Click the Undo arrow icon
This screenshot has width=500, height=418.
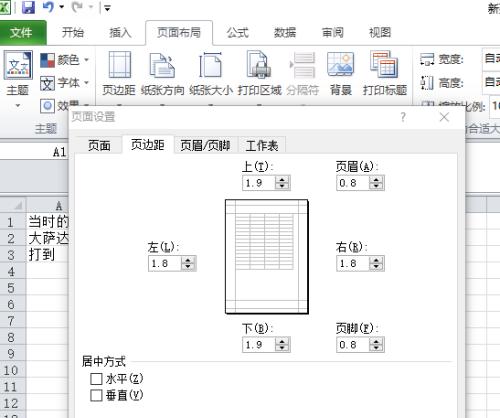coord(48,7)
